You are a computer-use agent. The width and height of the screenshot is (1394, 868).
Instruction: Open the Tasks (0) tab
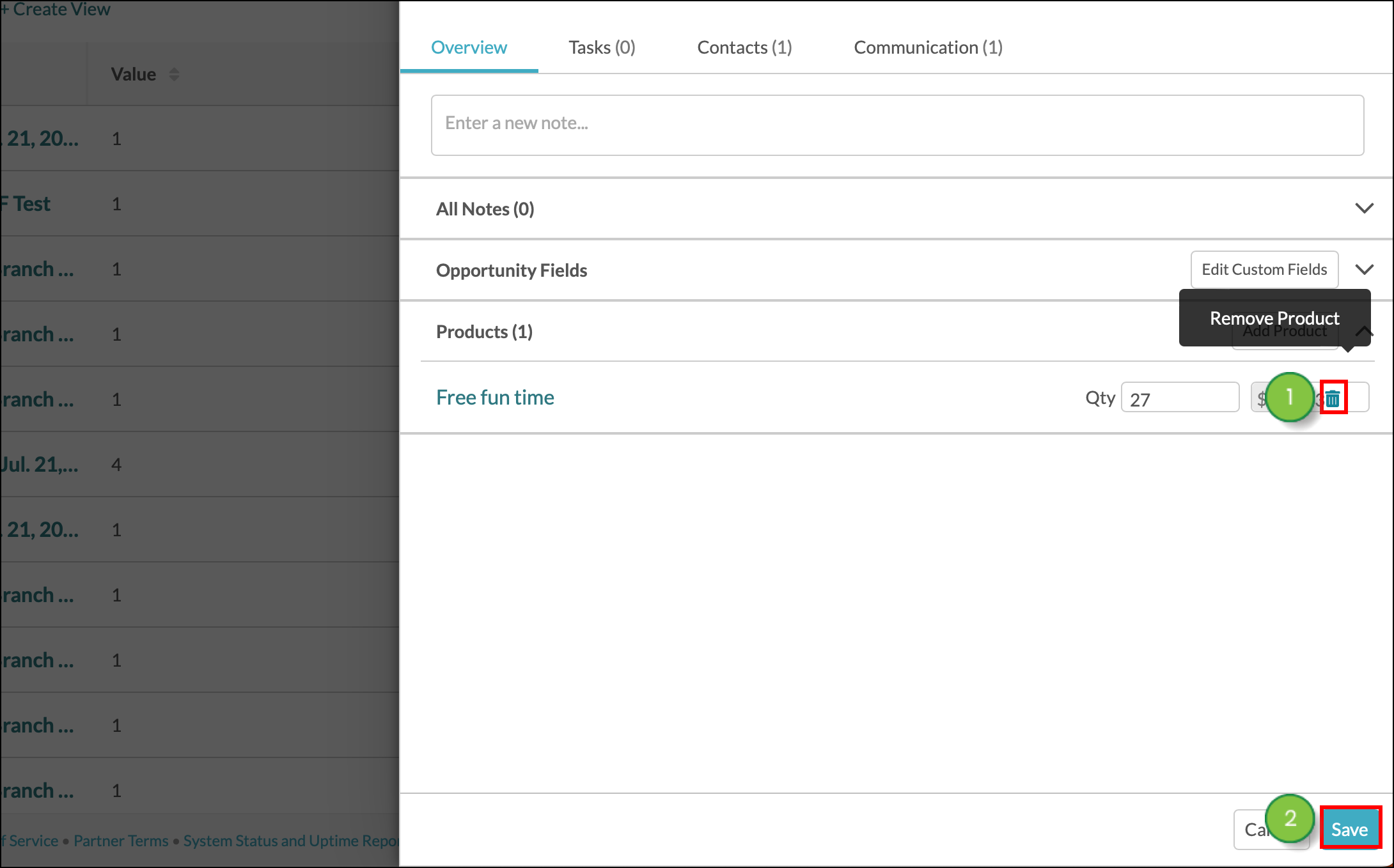click(602, 47)
